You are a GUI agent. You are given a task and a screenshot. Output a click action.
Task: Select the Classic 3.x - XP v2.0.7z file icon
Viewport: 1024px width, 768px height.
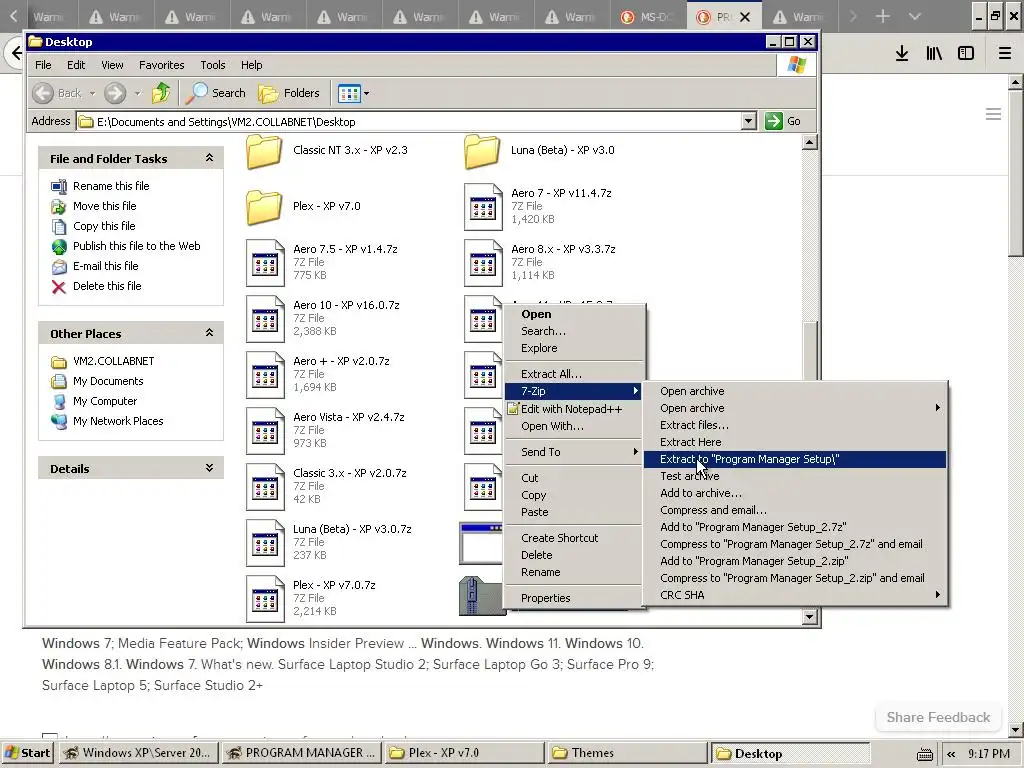click(265, 487)
